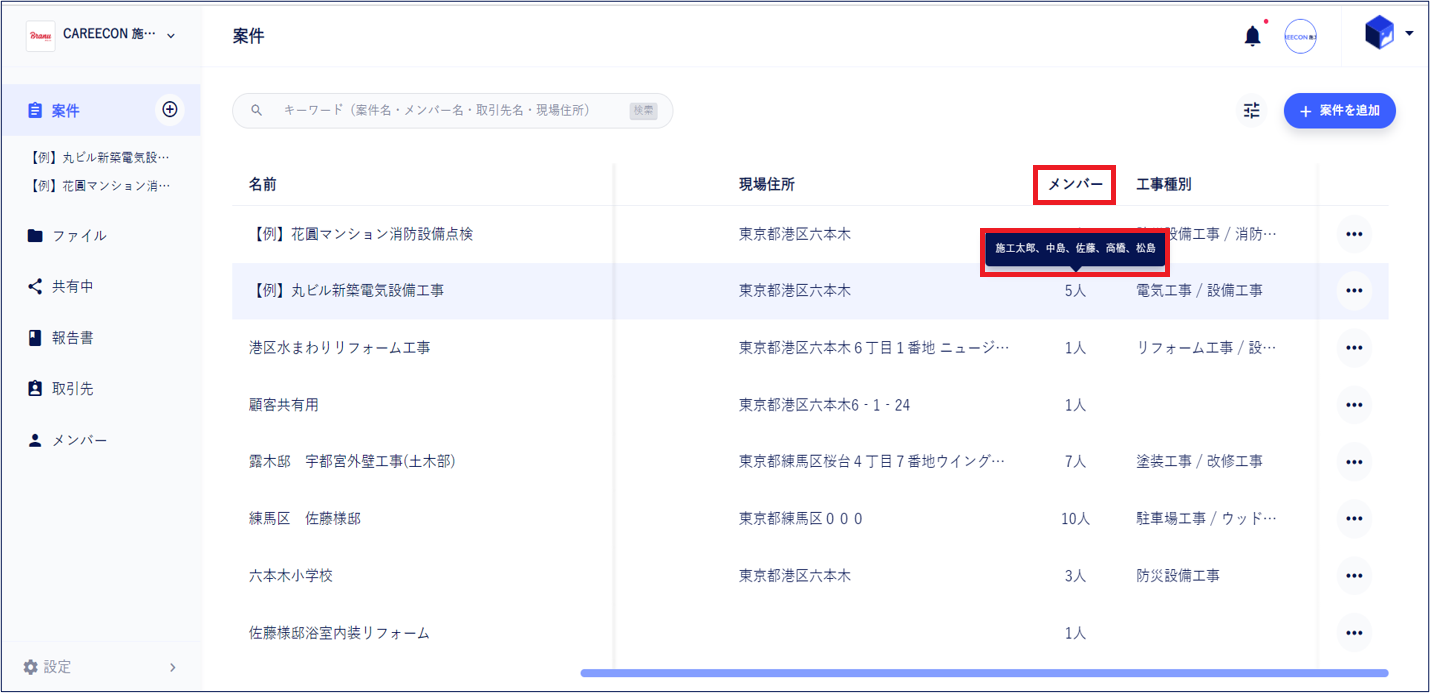Open more options for 練馬区 佐藤様邸
Viewport: 1430px width, 693px height.
1354,519
